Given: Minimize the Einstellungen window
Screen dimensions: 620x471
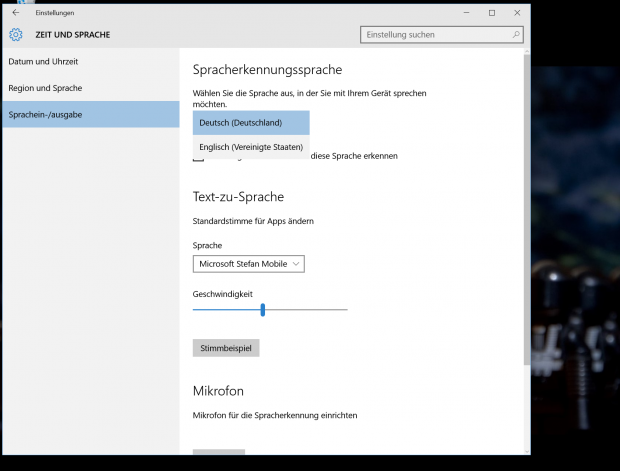Looking at the screenshot, I should point(467,13).
